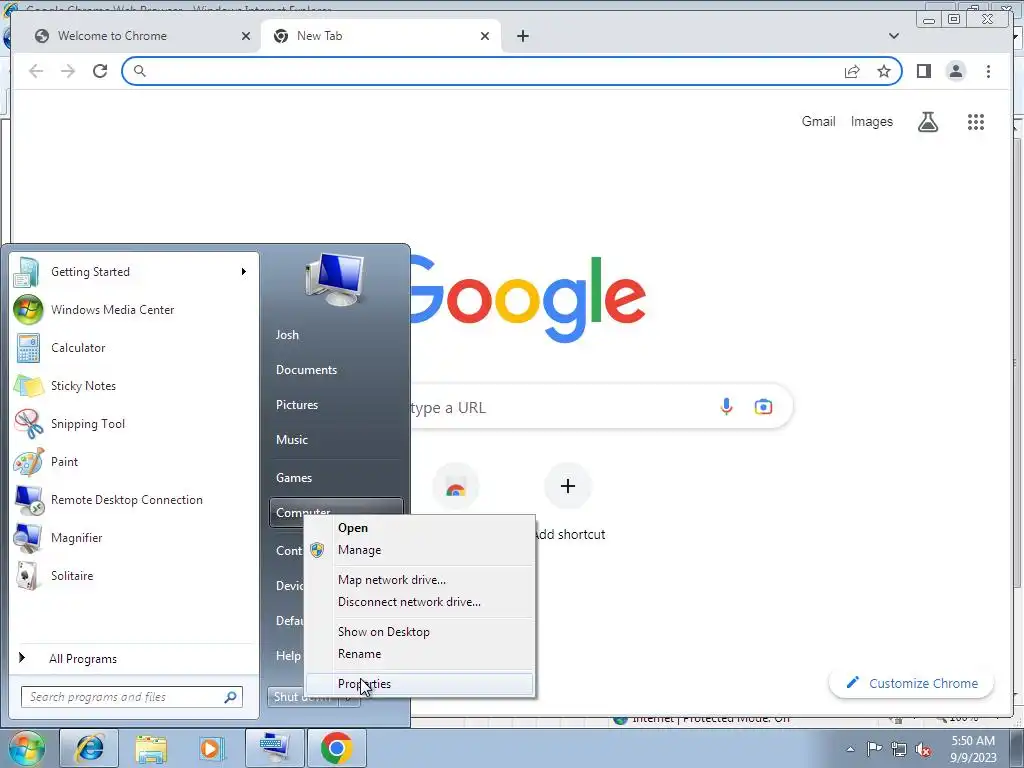1024x768 pixels.
Task: Open Pictures from the Start menu
Action: coord(336,405)
